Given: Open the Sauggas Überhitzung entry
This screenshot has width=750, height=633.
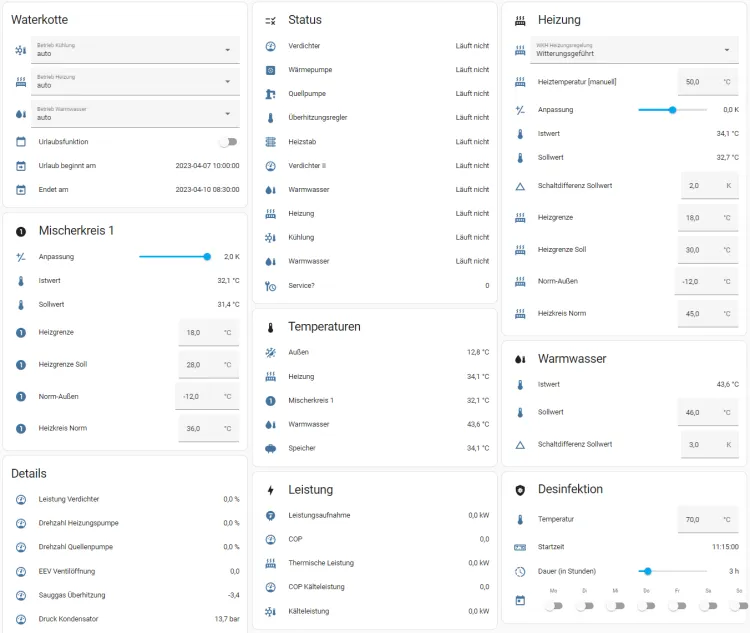Looking at the screenshot, I should click(x=127, y=595).
